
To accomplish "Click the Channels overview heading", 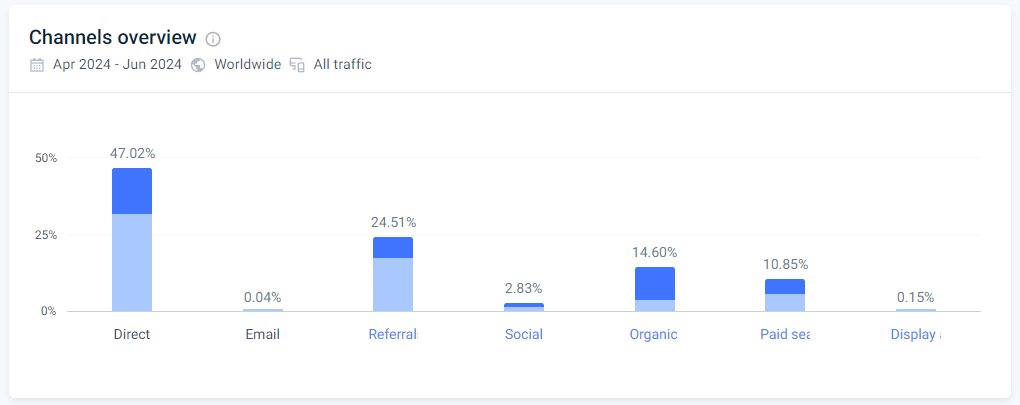I will click(x=112, y=38).
